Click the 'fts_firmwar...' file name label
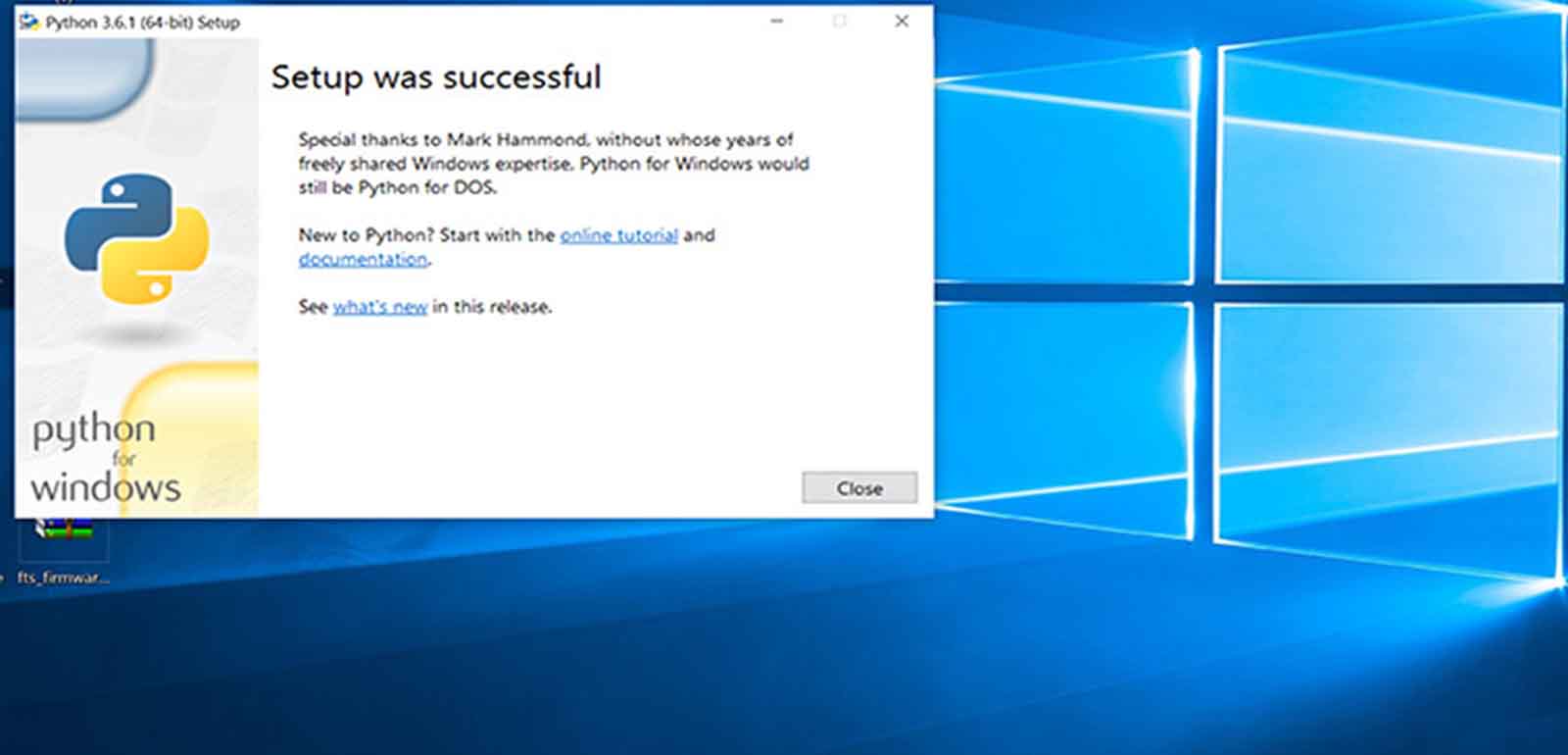The image size is (1568, 755). pyautogui.click(x=64, y=578)
